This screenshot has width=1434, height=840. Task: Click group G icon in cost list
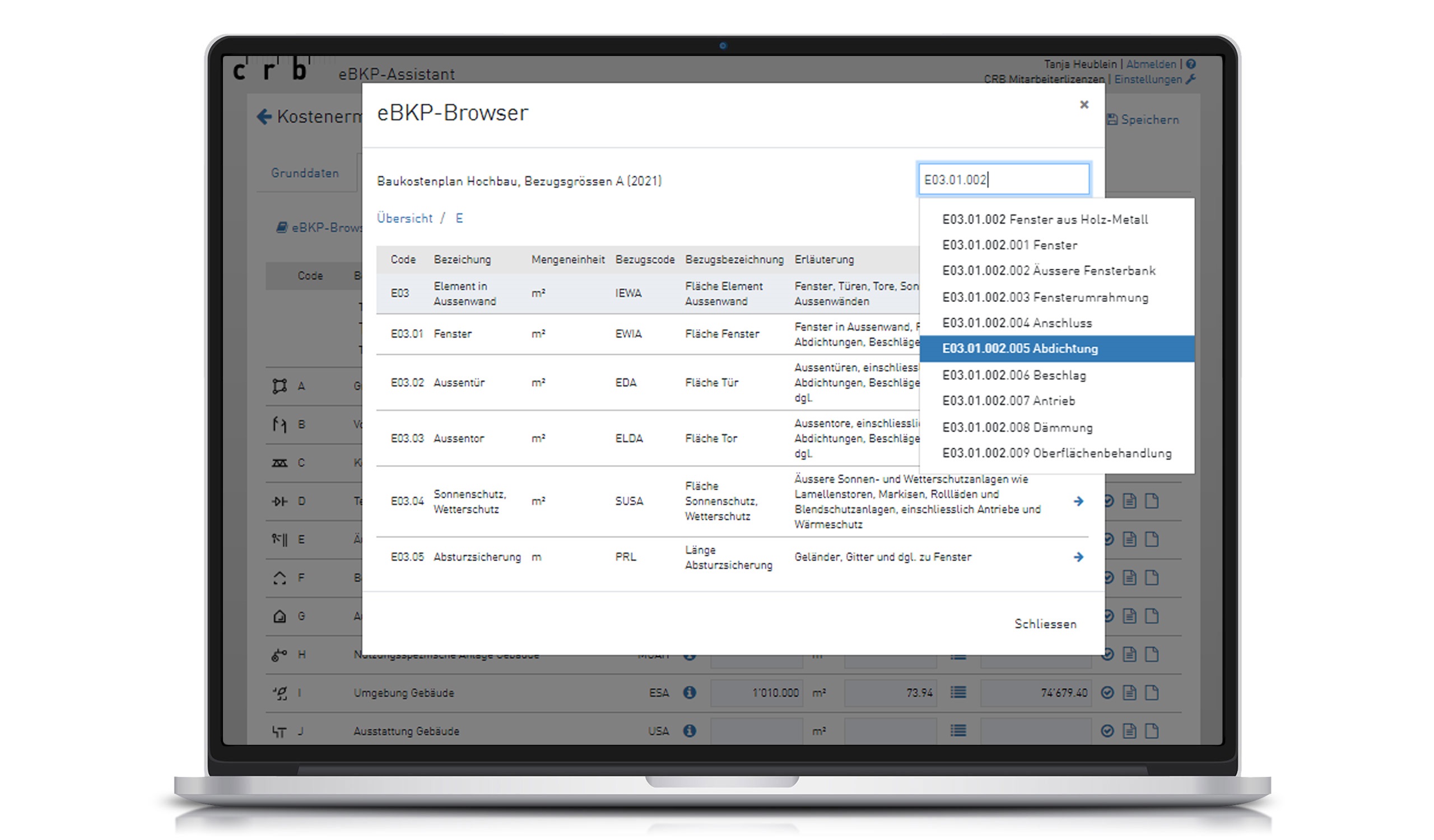tap(280, 616)
